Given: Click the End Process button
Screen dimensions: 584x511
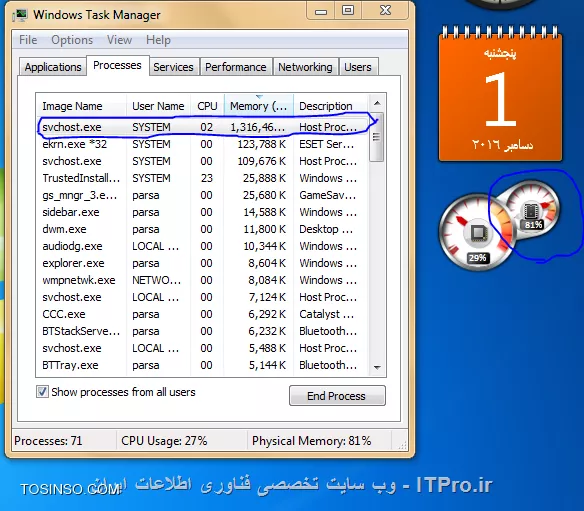Looking at the screenshot, I should 337,396.
